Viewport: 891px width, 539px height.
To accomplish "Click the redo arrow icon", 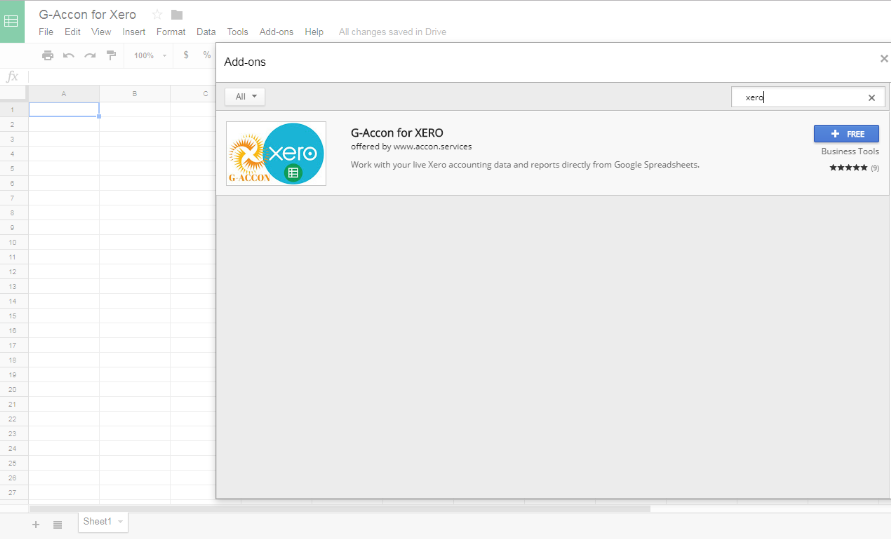I will (90, 55).
